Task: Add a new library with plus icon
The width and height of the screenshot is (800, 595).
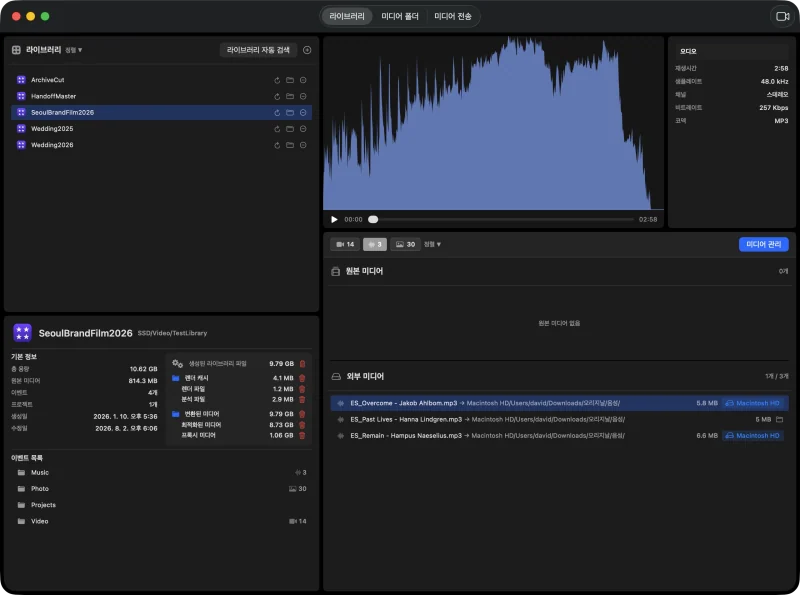Action: point(307,50)
